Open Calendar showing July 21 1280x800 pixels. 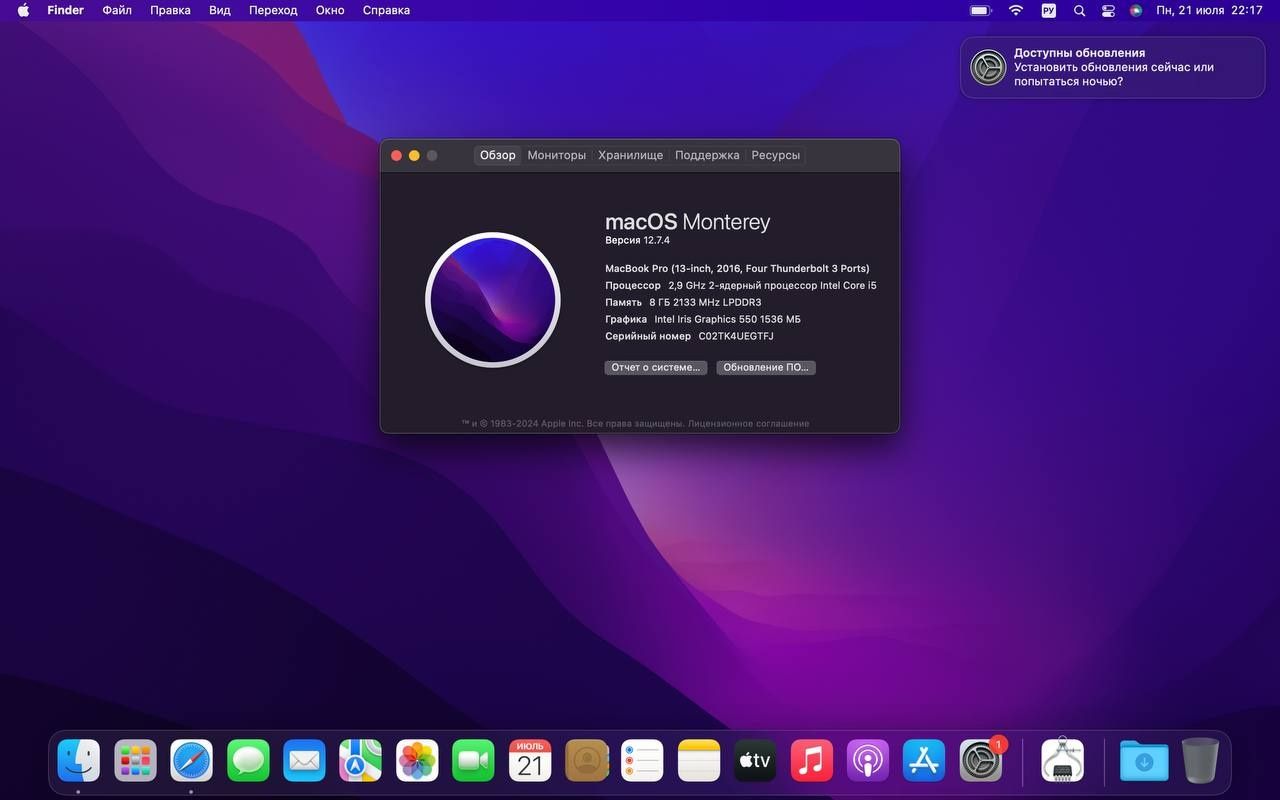(x=530, y=761)
